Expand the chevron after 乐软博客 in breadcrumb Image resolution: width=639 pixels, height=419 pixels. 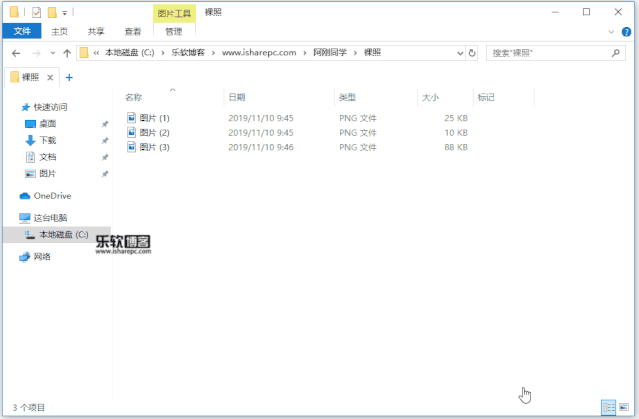click(213, 53)
